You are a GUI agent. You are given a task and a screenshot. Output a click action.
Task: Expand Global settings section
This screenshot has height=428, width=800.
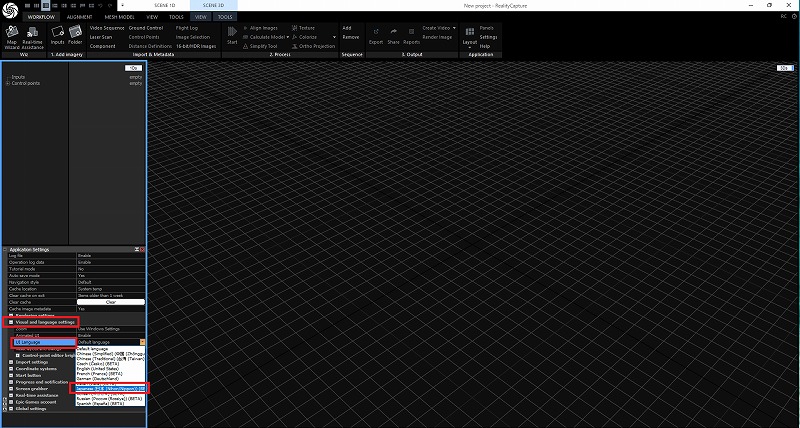tap(11, 409)
